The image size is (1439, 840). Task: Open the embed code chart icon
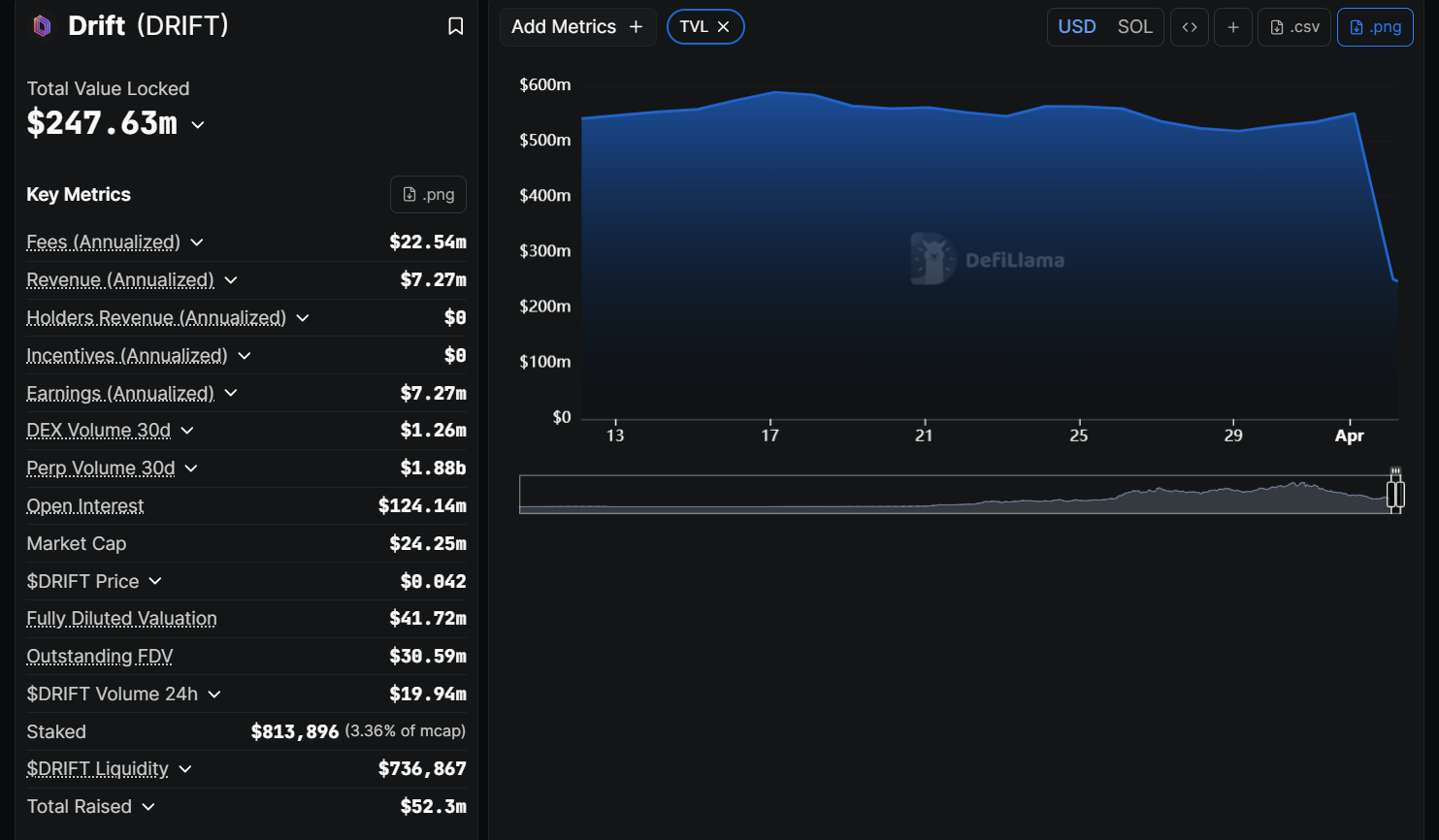1189,27
